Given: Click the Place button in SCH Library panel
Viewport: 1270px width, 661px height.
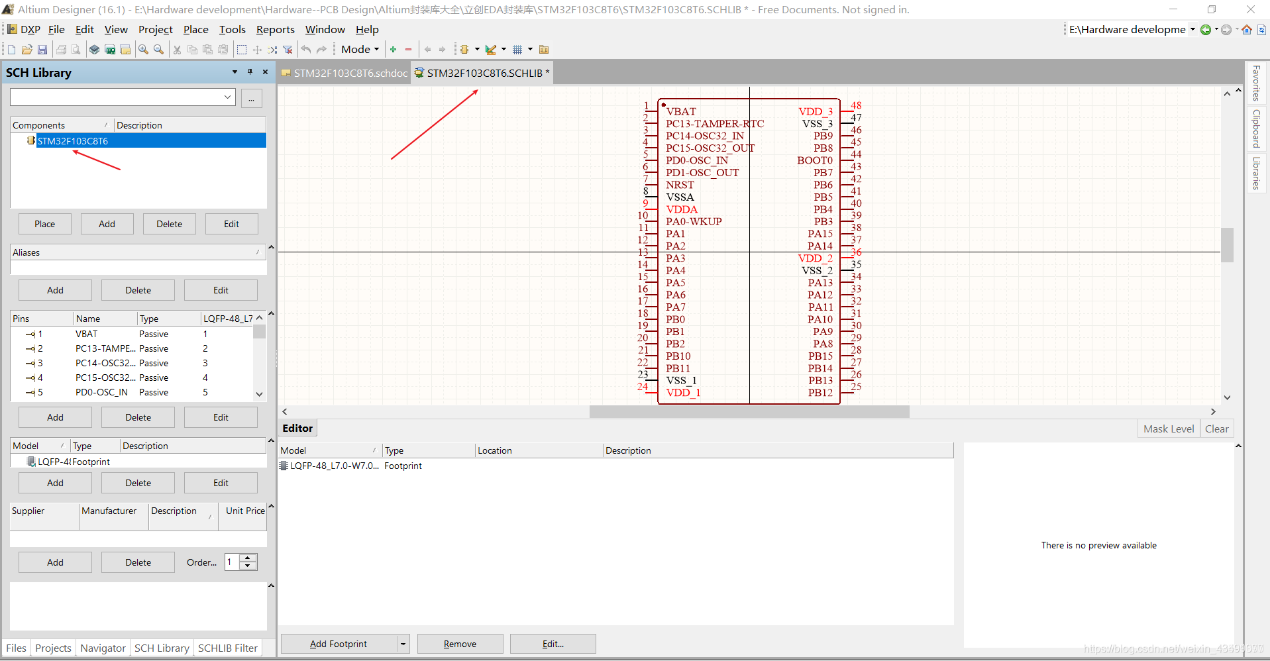Looking at the screenshot, I should 44,223.
